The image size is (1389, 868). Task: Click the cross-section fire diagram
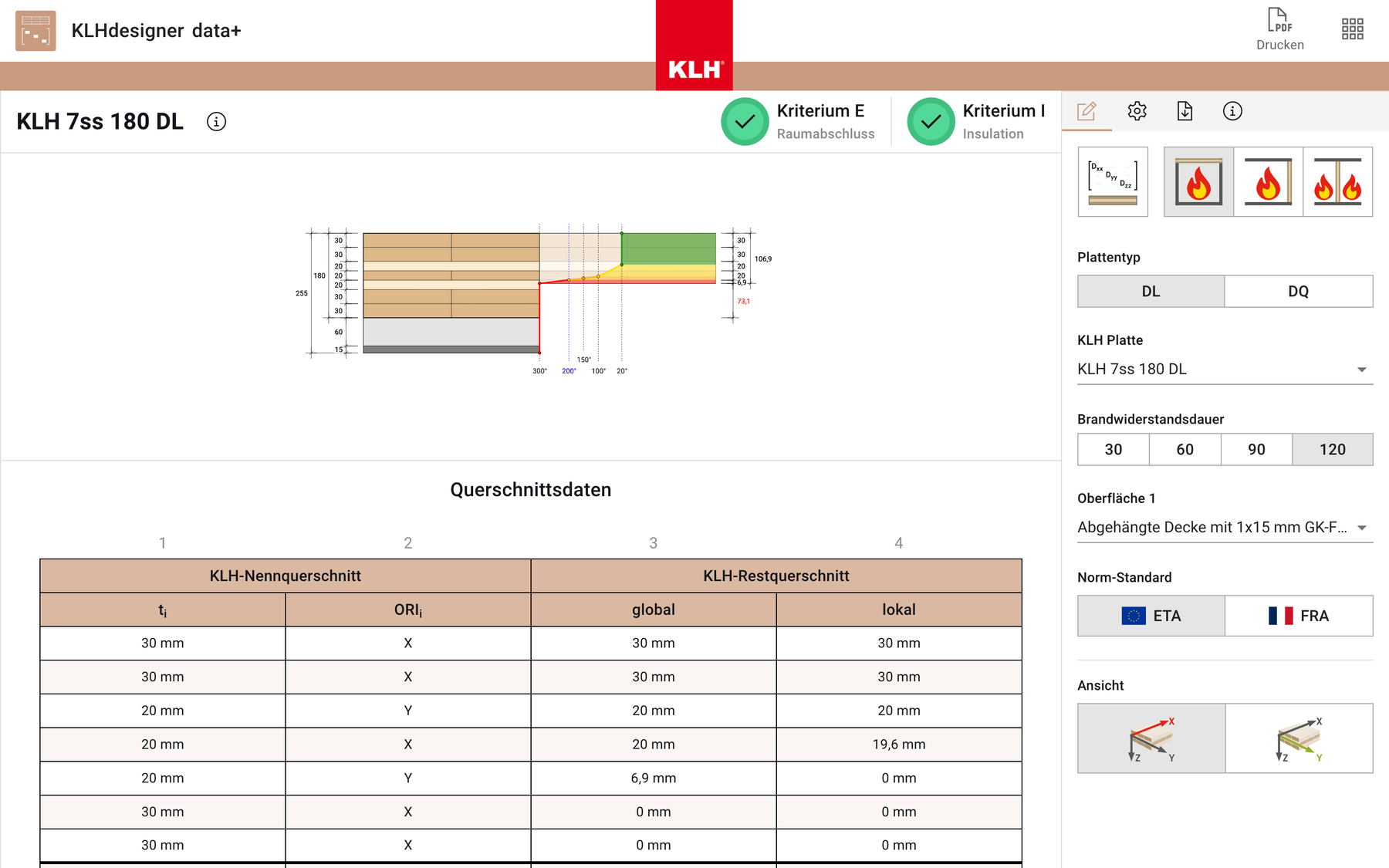[532, 300]
